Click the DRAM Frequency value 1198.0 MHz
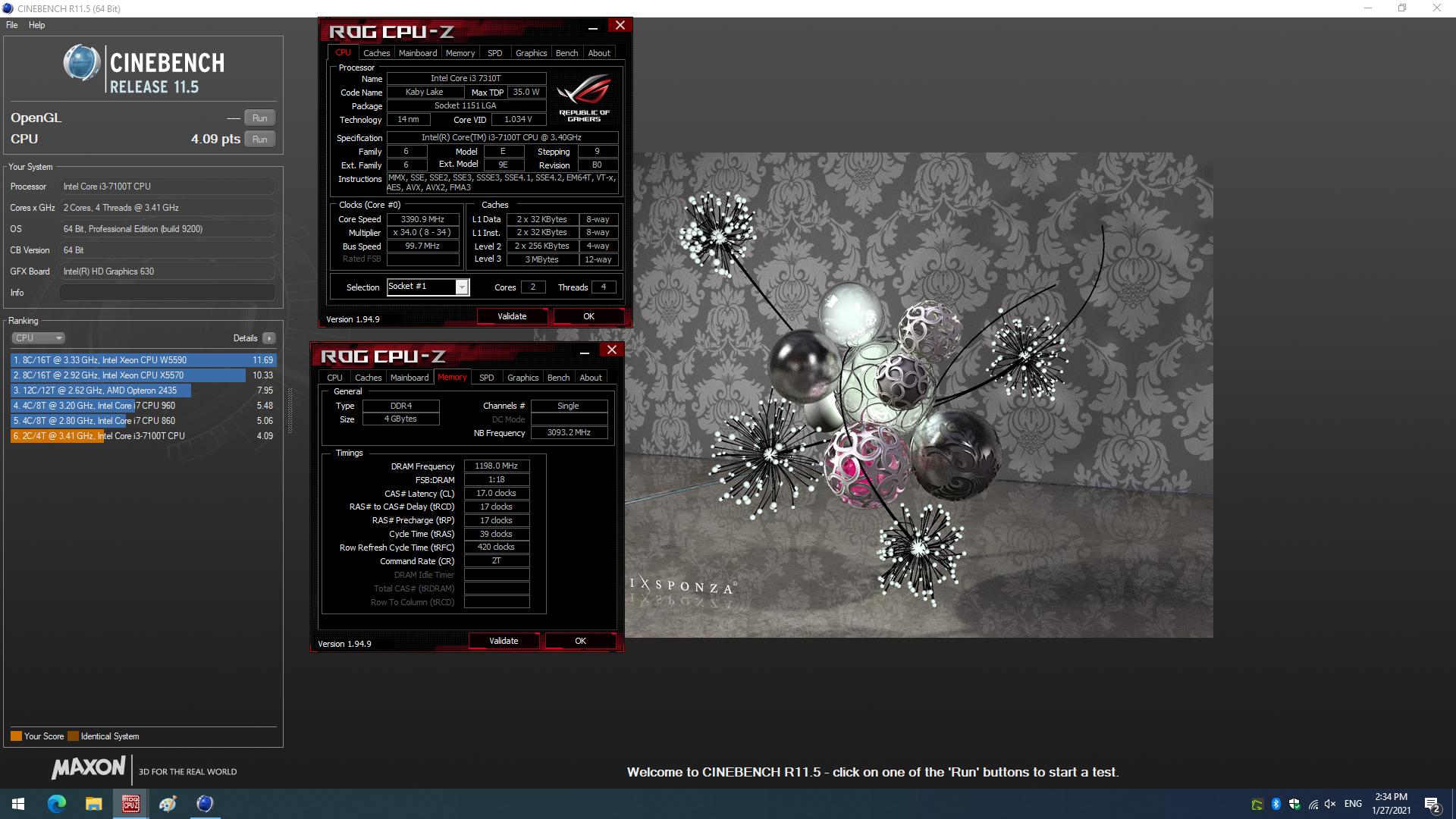Image resolution: width=1456 pixels, height=819 pixels. (497, 466)
